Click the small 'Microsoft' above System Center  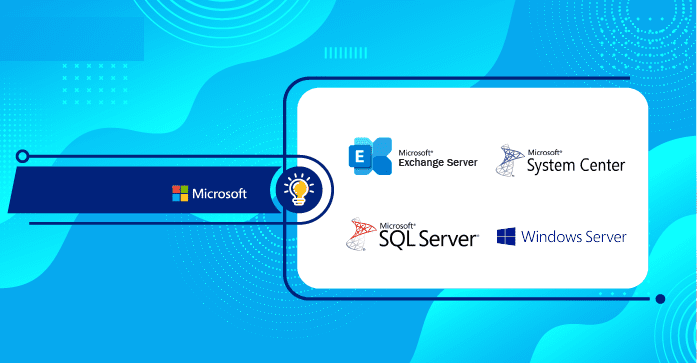[x=545, y=152]
